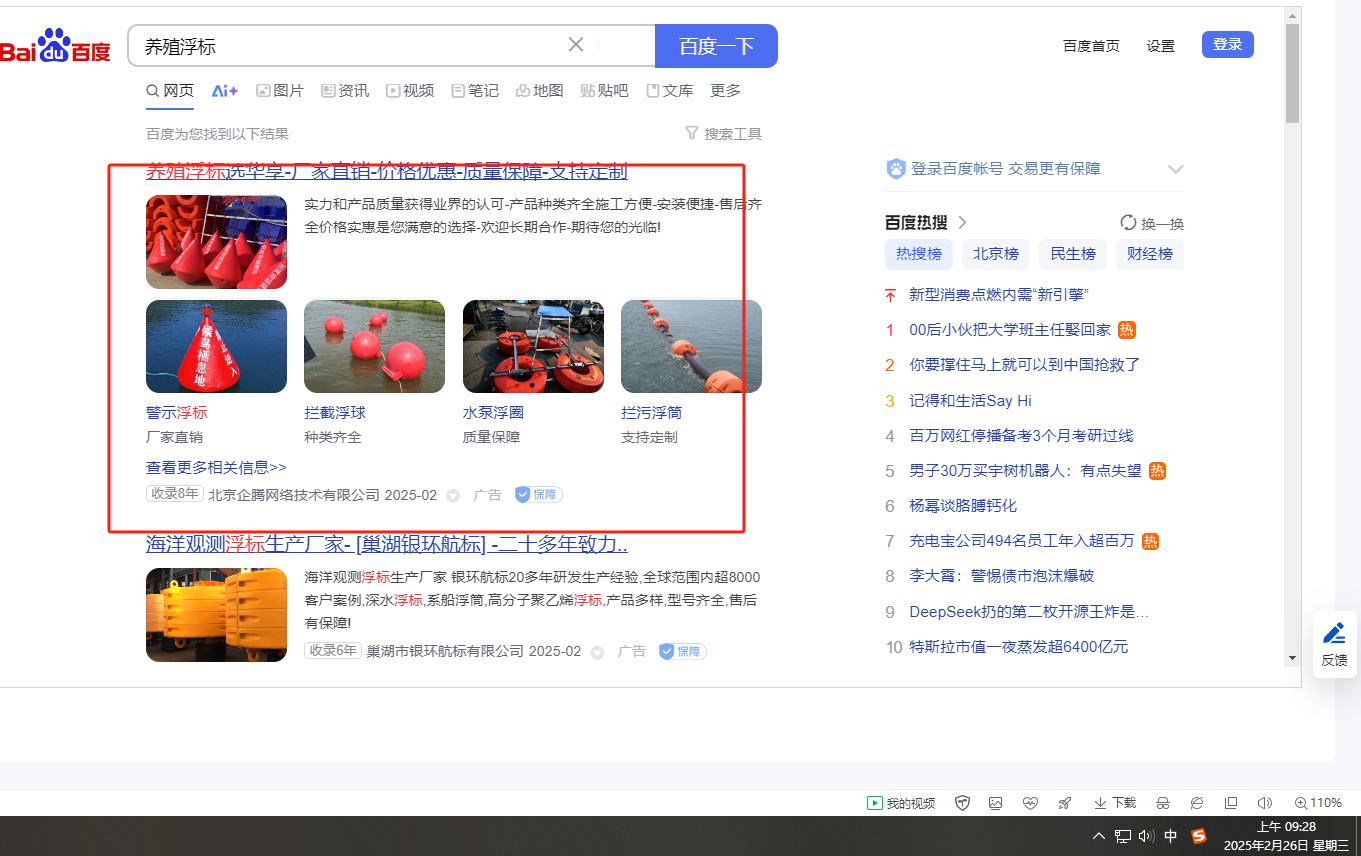The image size is (1361, 856).
Task: Click the 换一换 refresh icon
Action: (x=1128, y=223)
